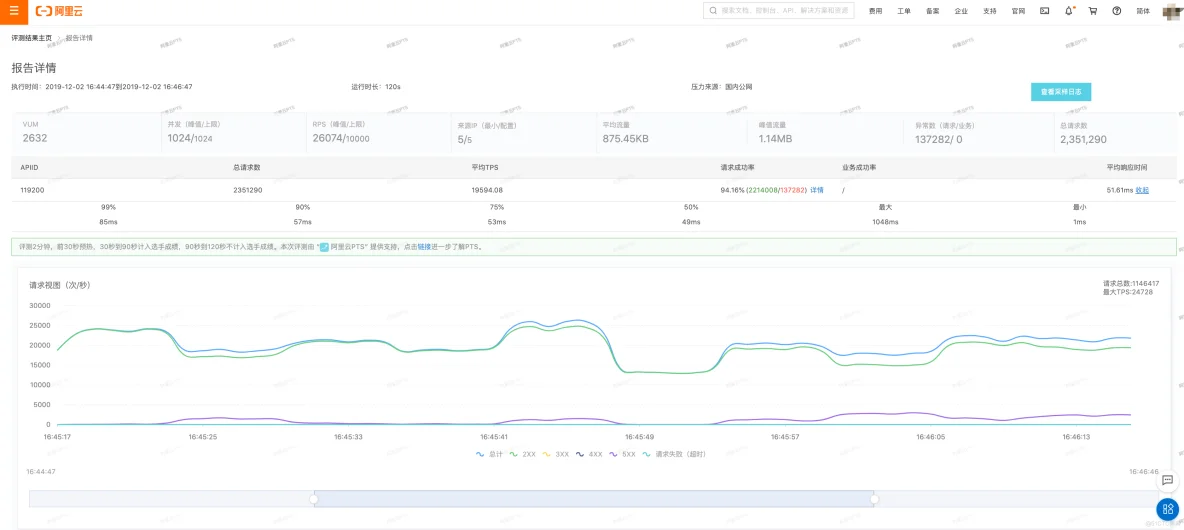Open the 官网 menu

[x=1019, y=11]
